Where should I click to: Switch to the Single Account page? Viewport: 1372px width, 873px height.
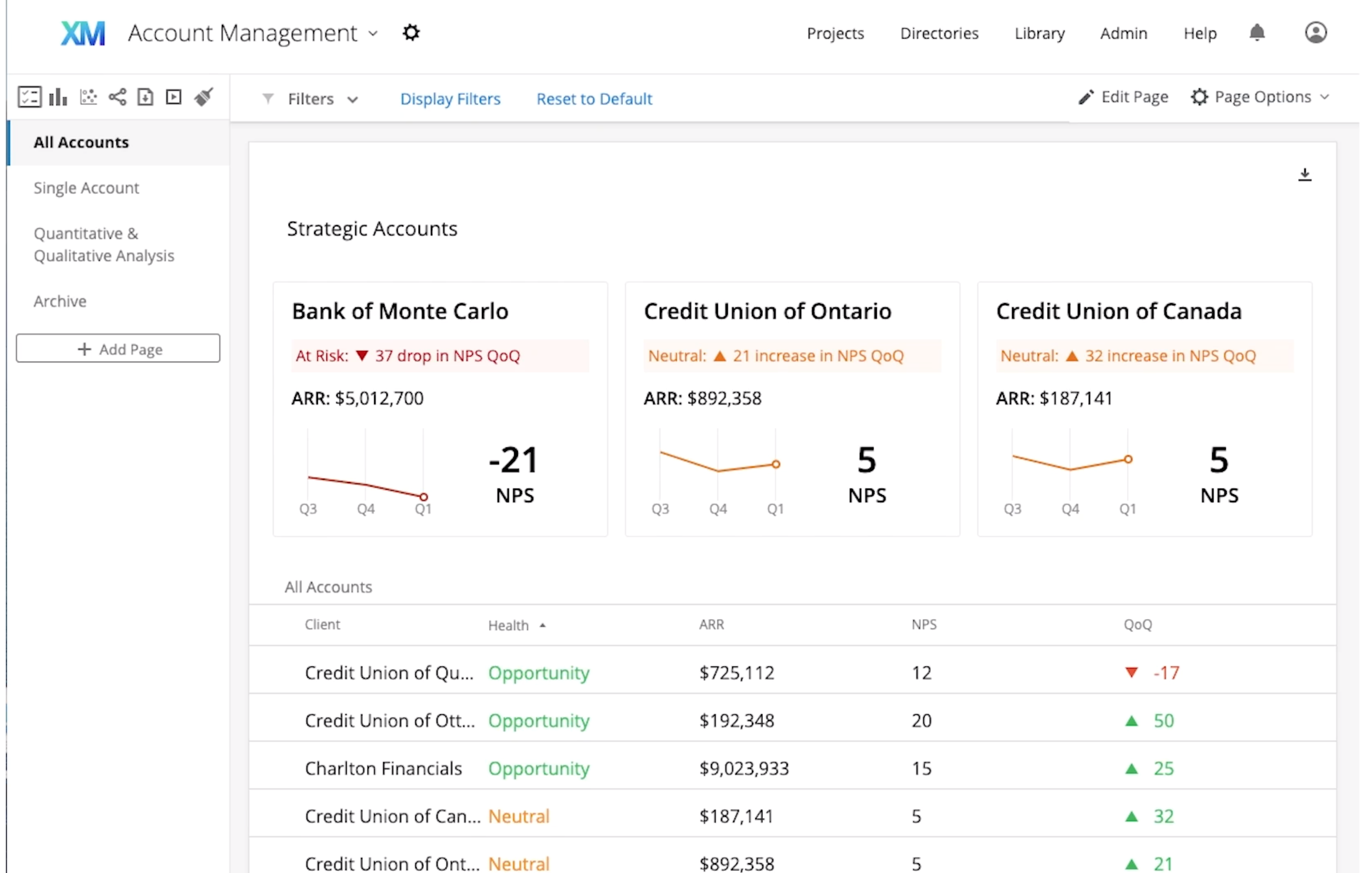pyautogui.click(x=86, y=188)
